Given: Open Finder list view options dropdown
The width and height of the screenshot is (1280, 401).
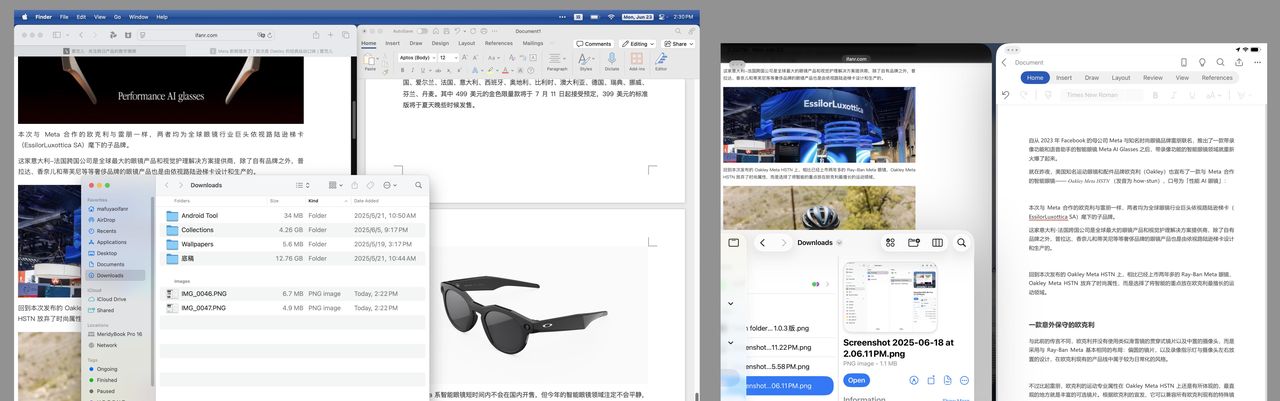Looking at the screenshot, I should [303, 185].
